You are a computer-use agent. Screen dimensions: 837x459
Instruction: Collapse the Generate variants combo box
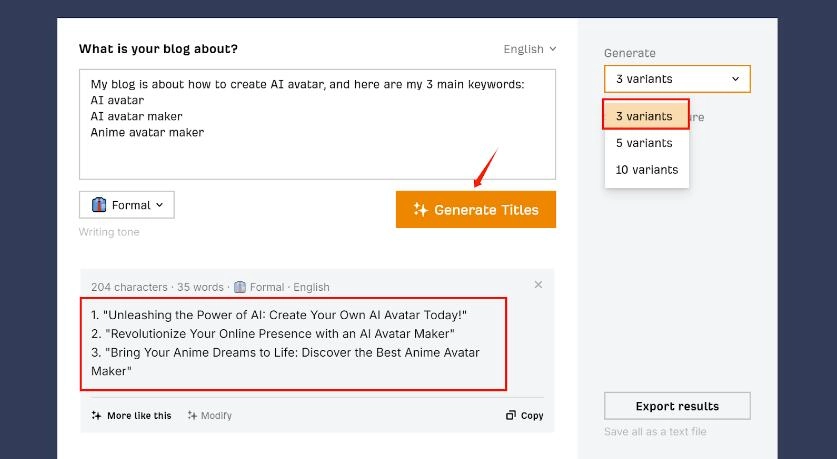[676, 79]
